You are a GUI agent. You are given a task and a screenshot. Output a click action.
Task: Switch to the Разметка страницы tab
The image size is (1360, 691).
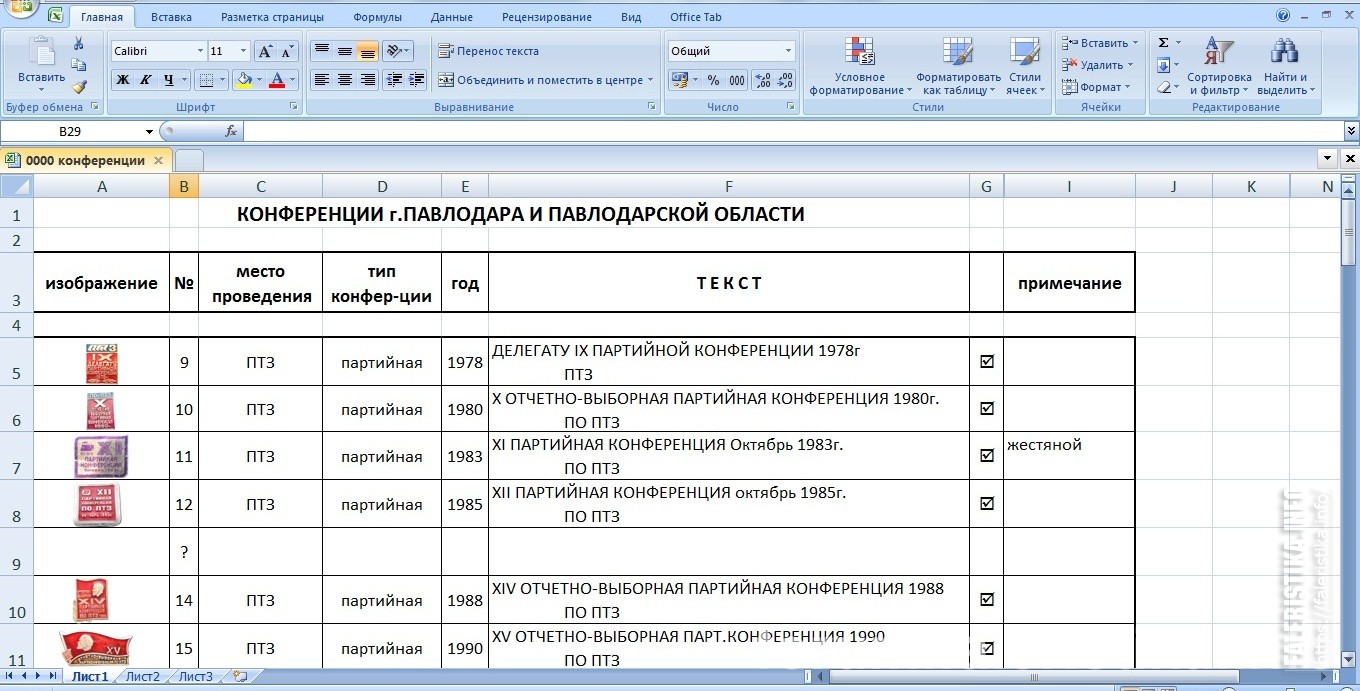click(272, 17)
